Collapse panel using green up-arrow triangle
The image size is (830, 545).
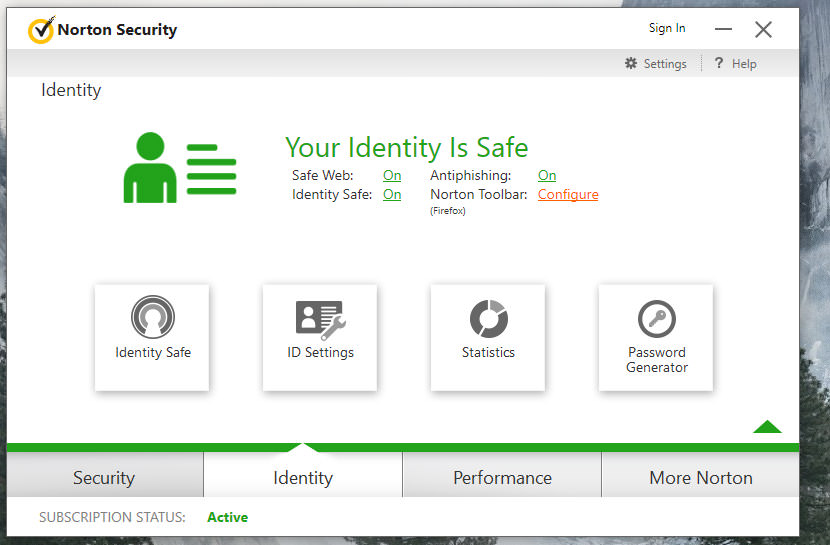(x=767, y=426)
